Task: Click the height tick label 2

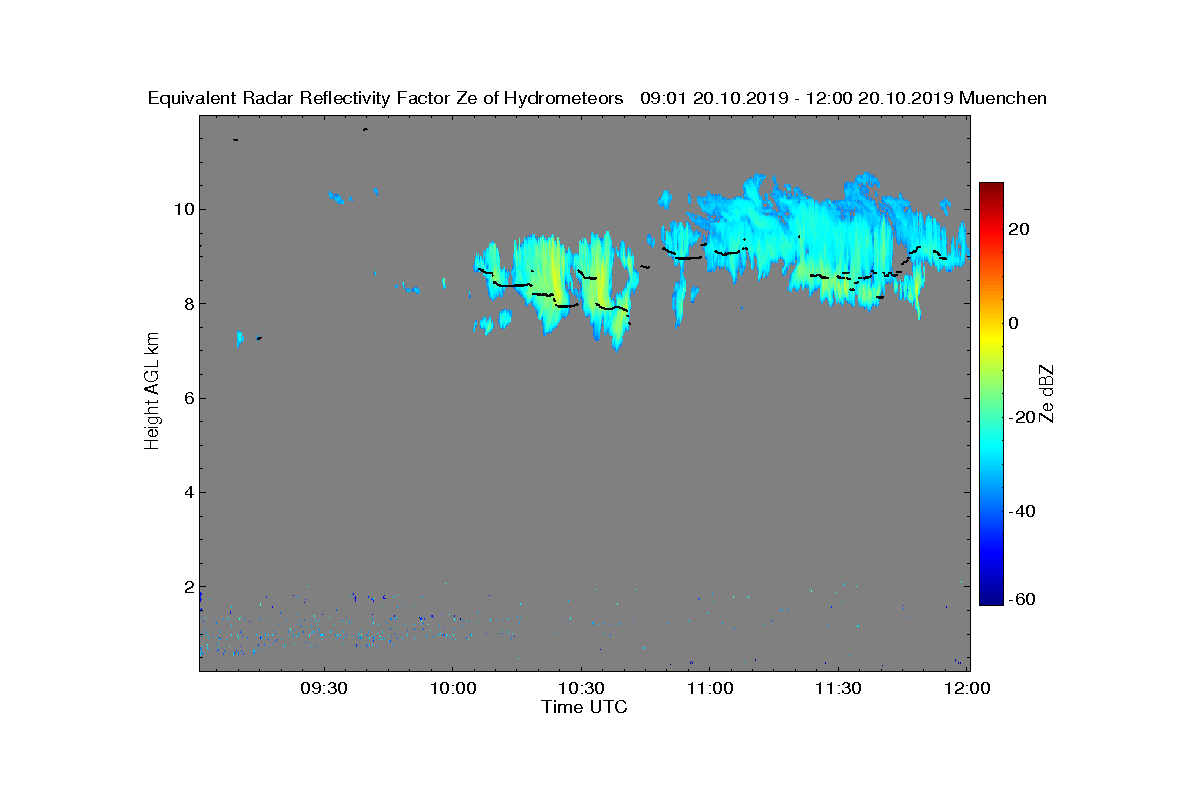Action: click(x=187, y=586)
